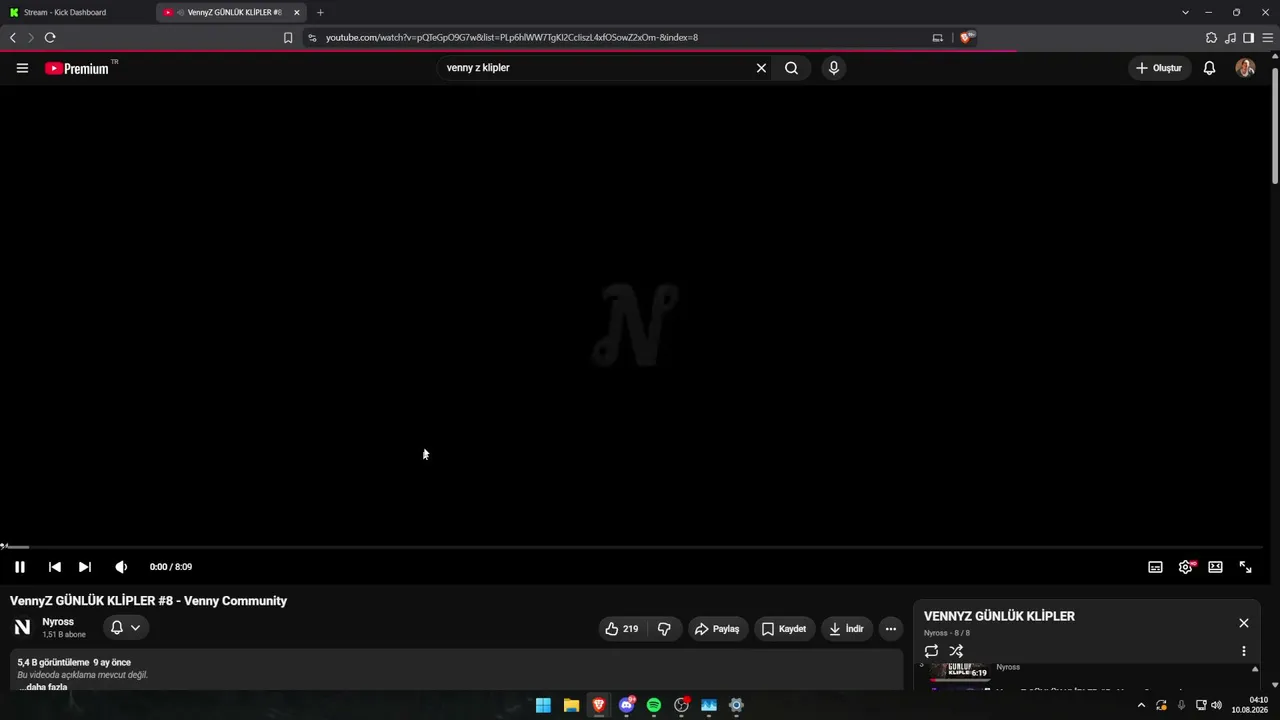This screenshot has width=1280, height=720.
Task: Open YouTube notifications bell
Action: [1209, 68]
